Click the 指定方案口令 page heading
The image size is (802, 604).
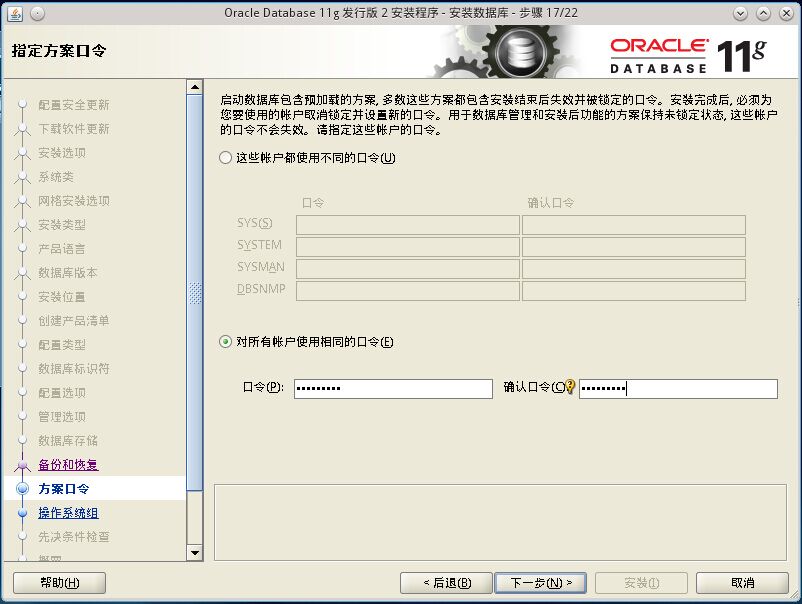tap(59, 51)
